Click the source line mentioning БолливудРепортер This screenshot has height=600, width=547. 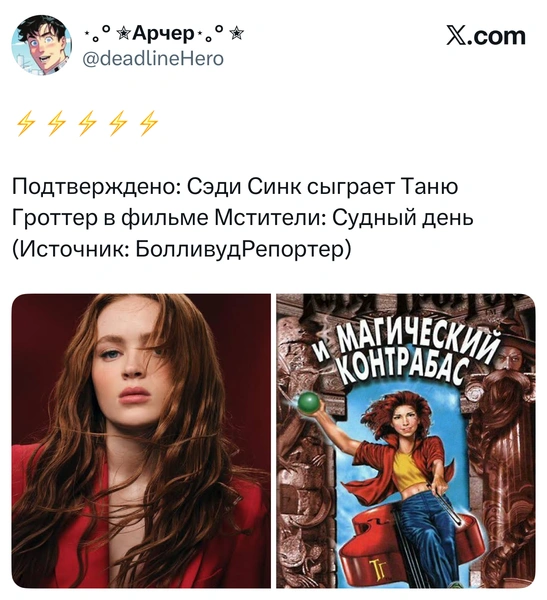click(181, 250)
